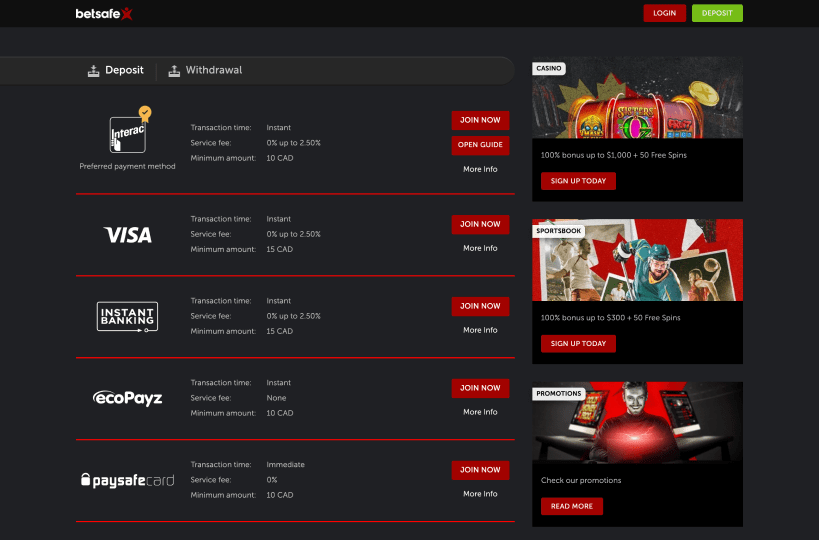Viewport: 819px width, 540px height.
Task: Click the green Deposit button
Action: (x=717, y=13)
